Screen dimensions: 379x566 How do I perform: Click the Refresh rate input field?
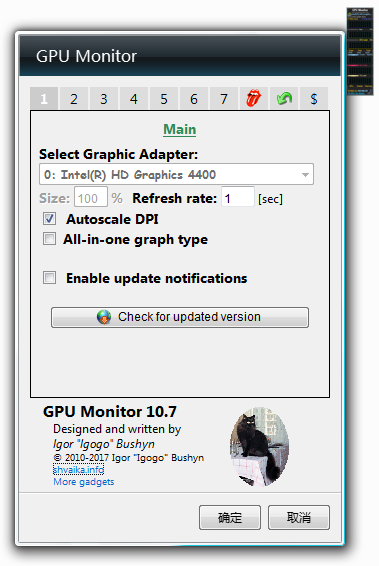[x=238, y=197]
